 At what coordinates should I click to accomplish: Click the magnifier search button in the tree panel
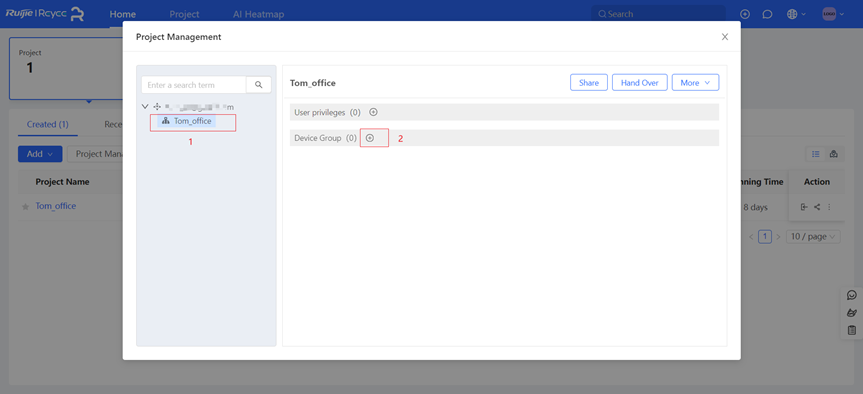pos(259,85)
